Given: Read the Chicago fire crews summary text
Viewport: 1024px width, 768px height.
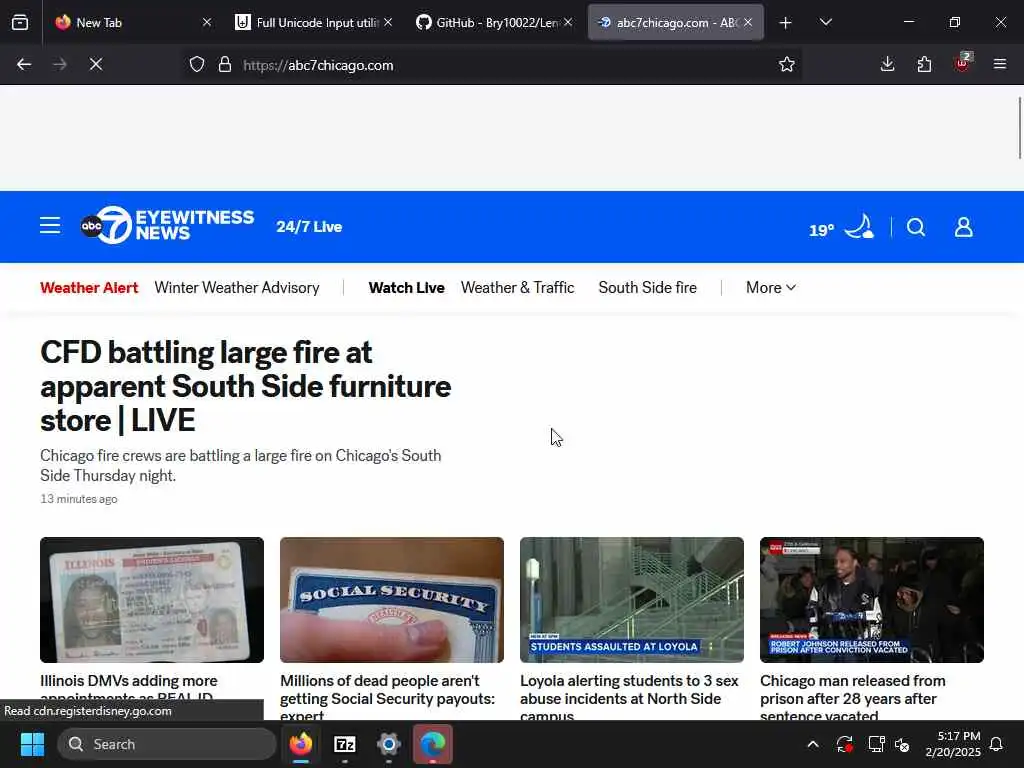Looking at the screenshot, I should click(x=240, y=466).
